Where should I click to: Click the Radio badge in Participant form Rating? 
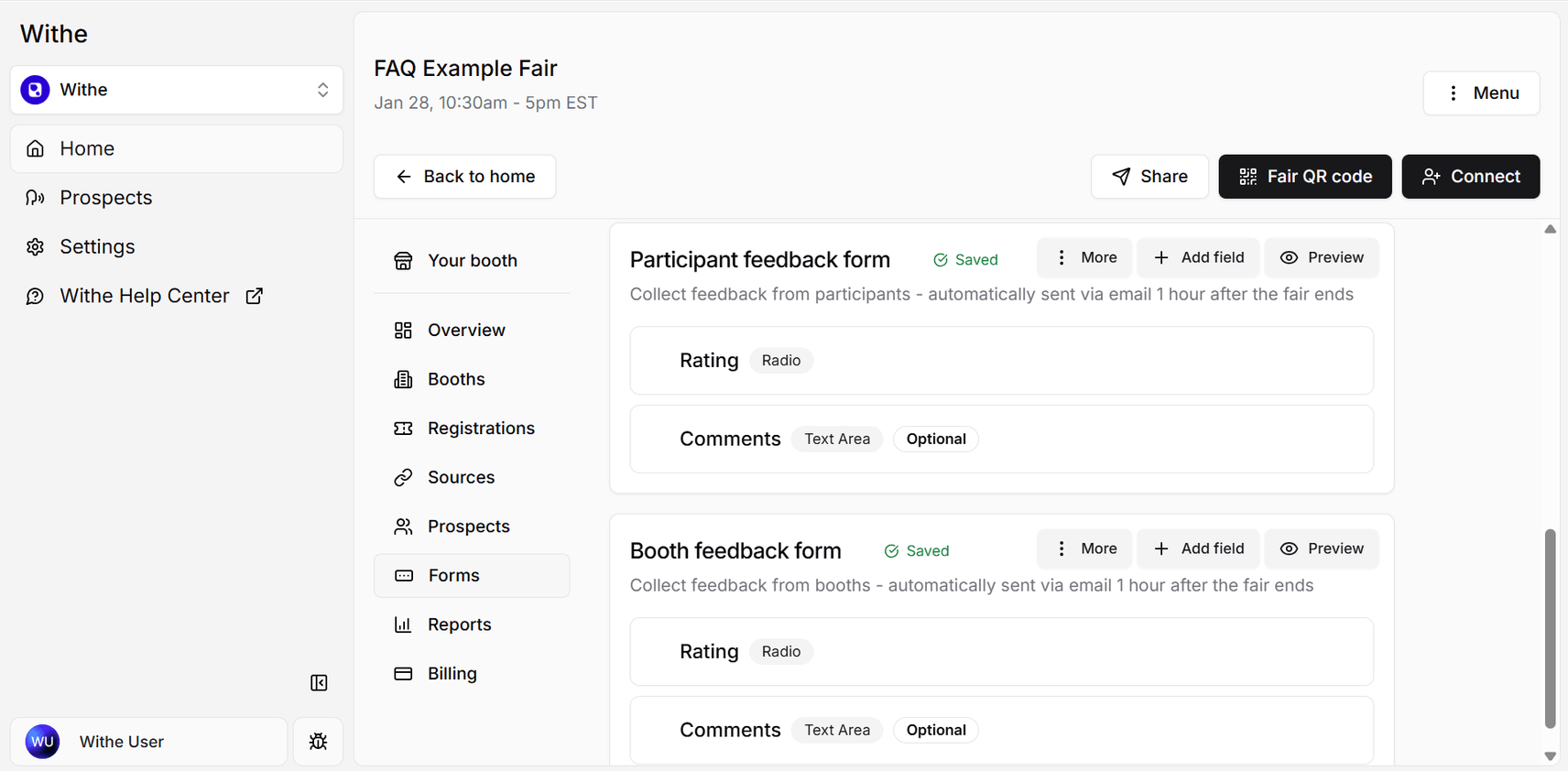(781, 361)
